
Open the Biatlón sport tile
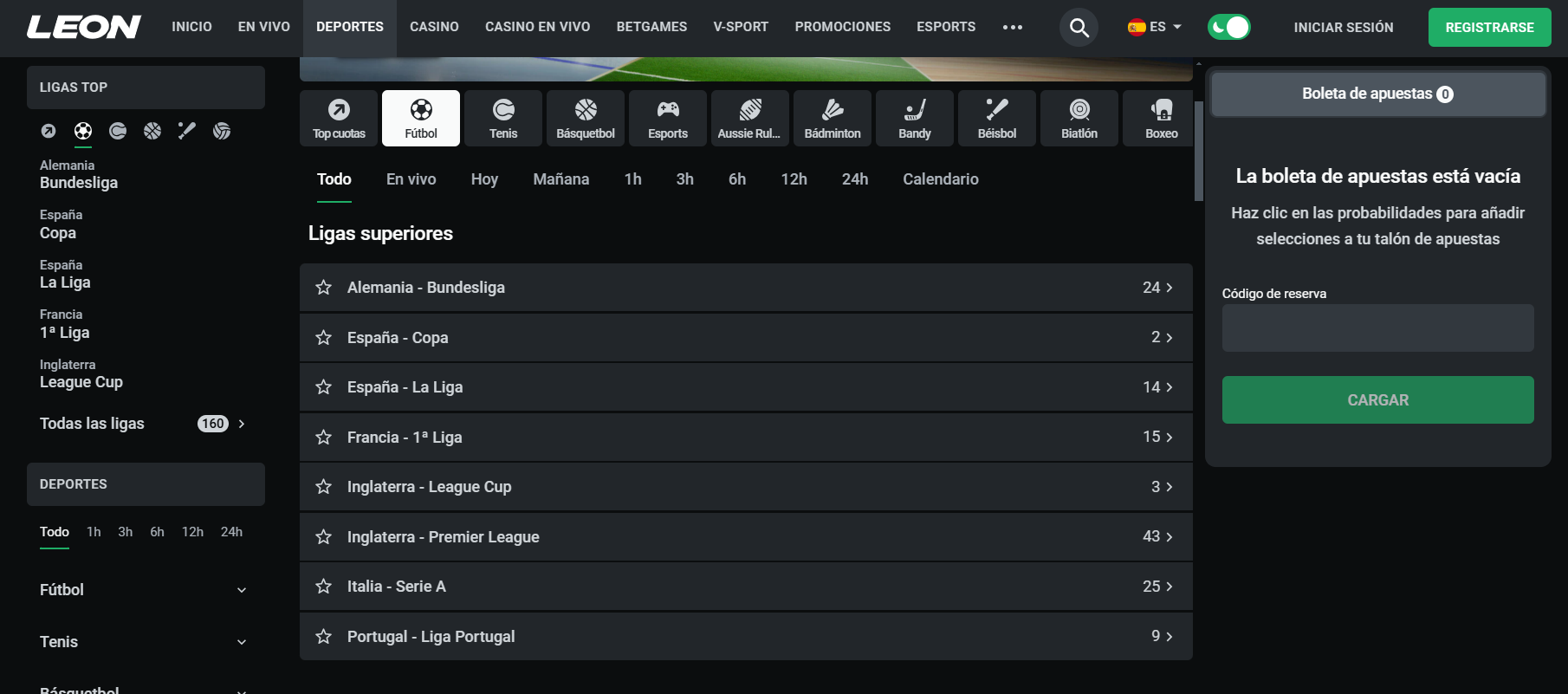coord(1079,118)
